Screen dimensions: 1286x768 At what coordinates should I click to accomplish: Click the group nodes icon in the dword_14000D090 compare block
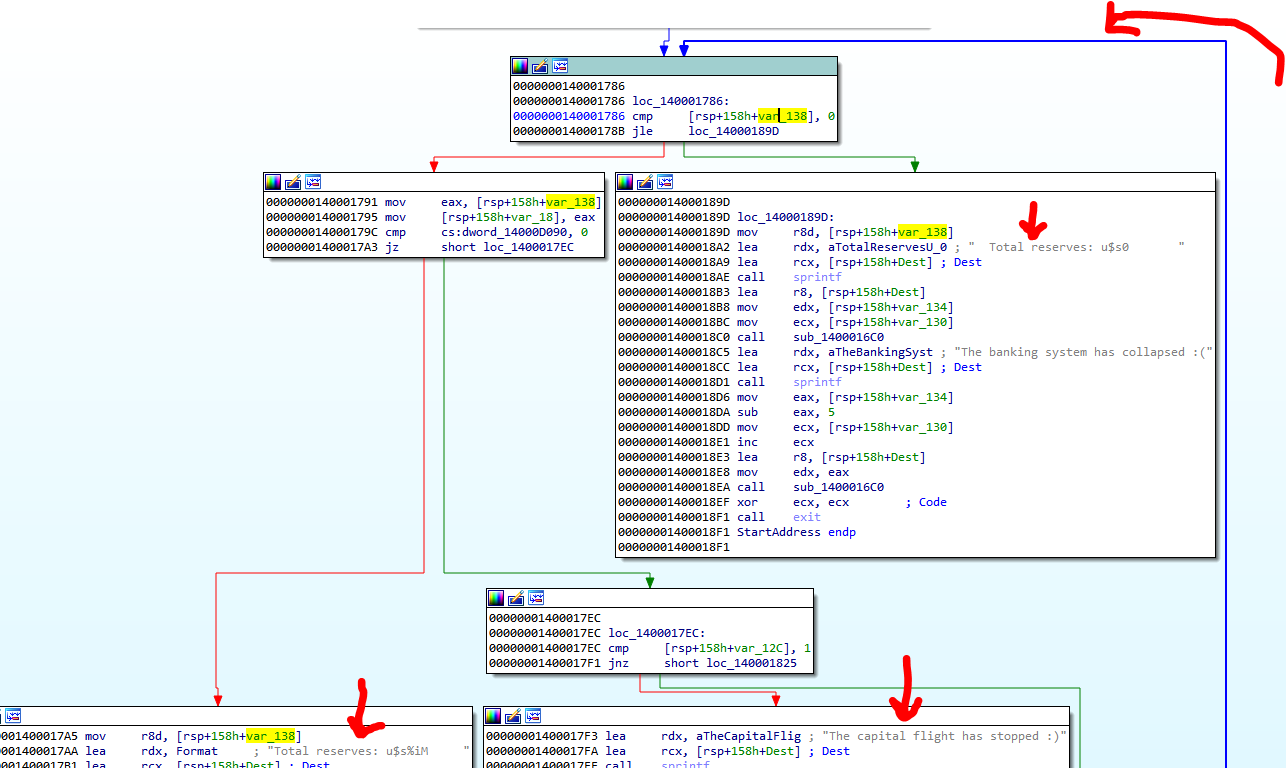click(313, 182)
